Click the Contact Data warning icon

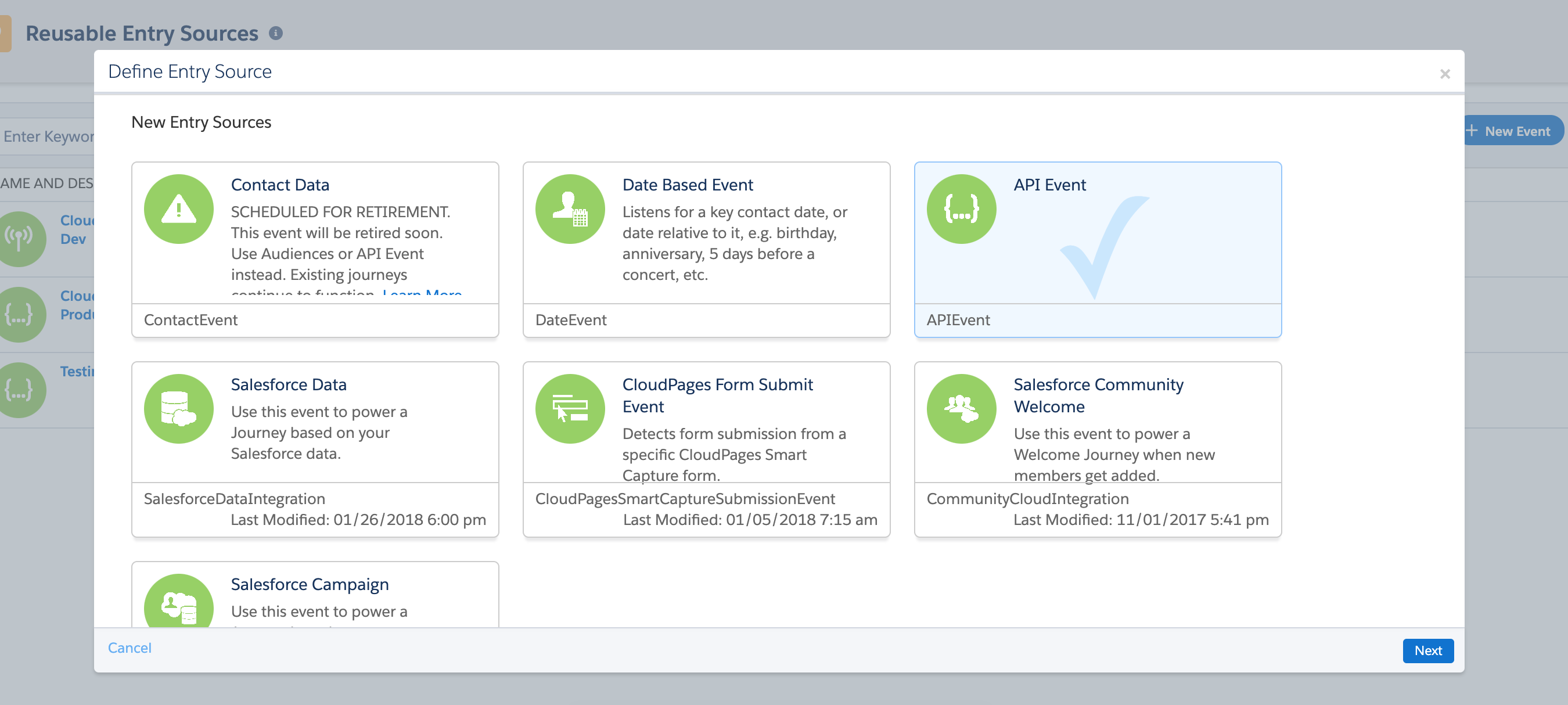click(x=178, y=209)
